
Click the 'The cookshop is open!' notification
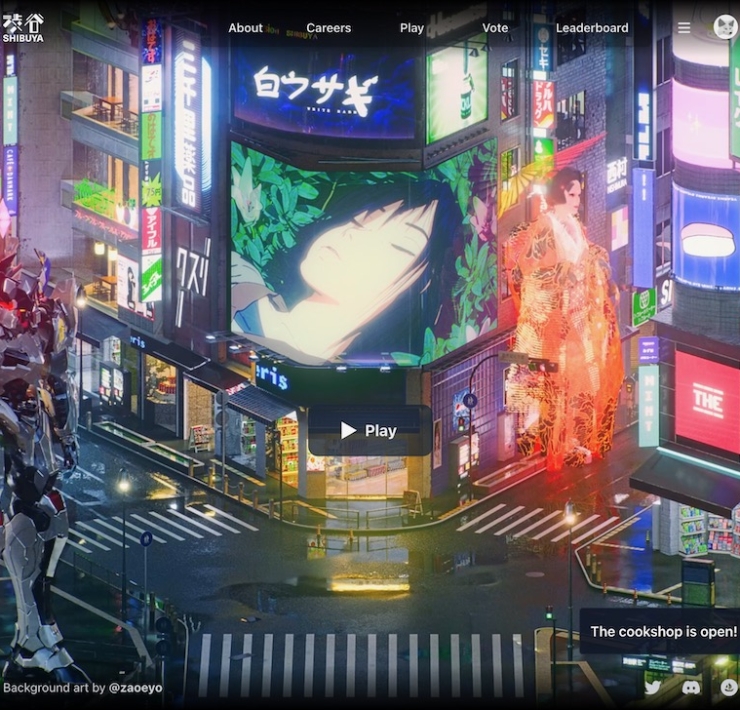(662, 631)
